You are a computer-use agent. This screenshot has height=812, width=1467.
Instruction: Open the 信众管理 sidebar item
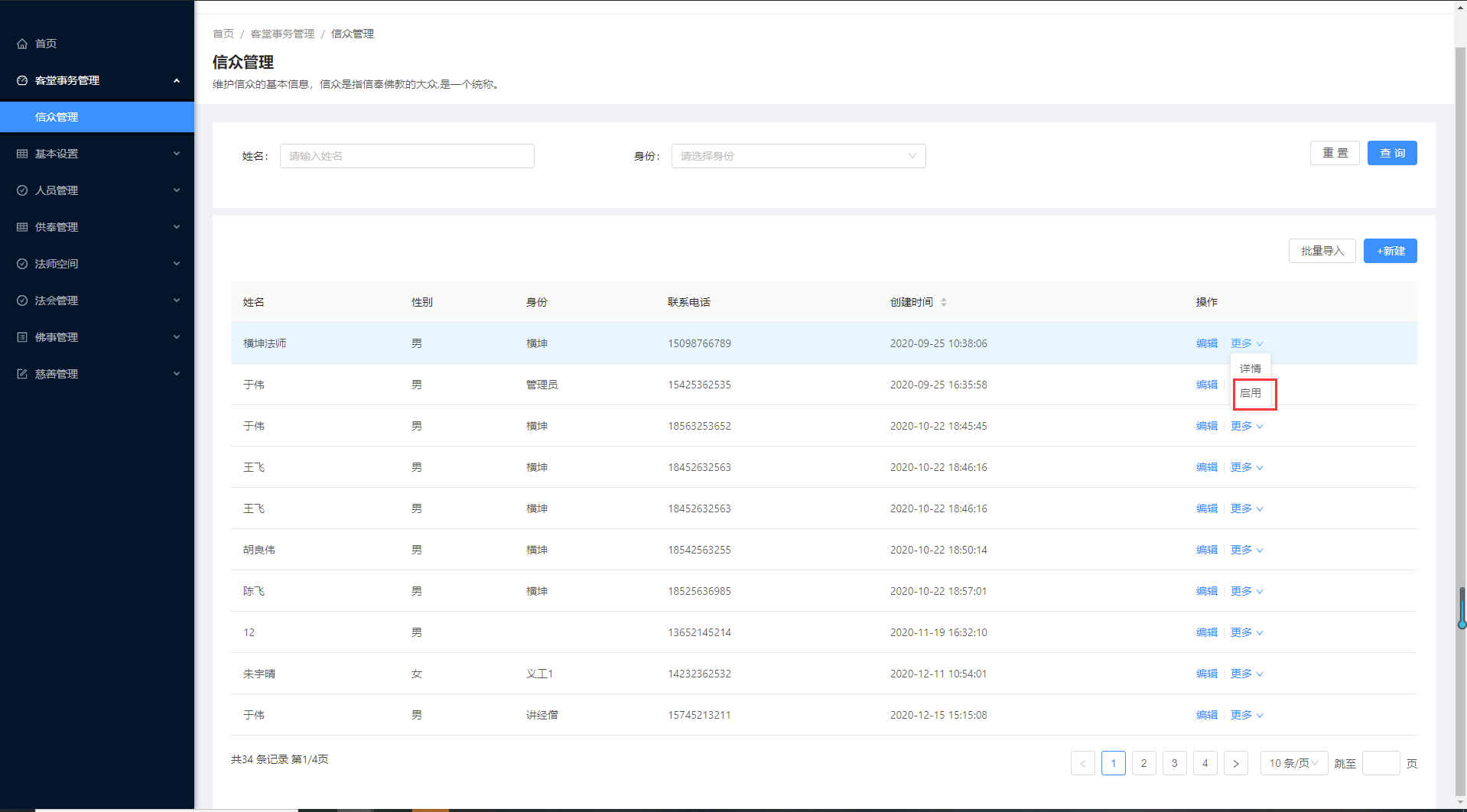click(x=97, y=117)
